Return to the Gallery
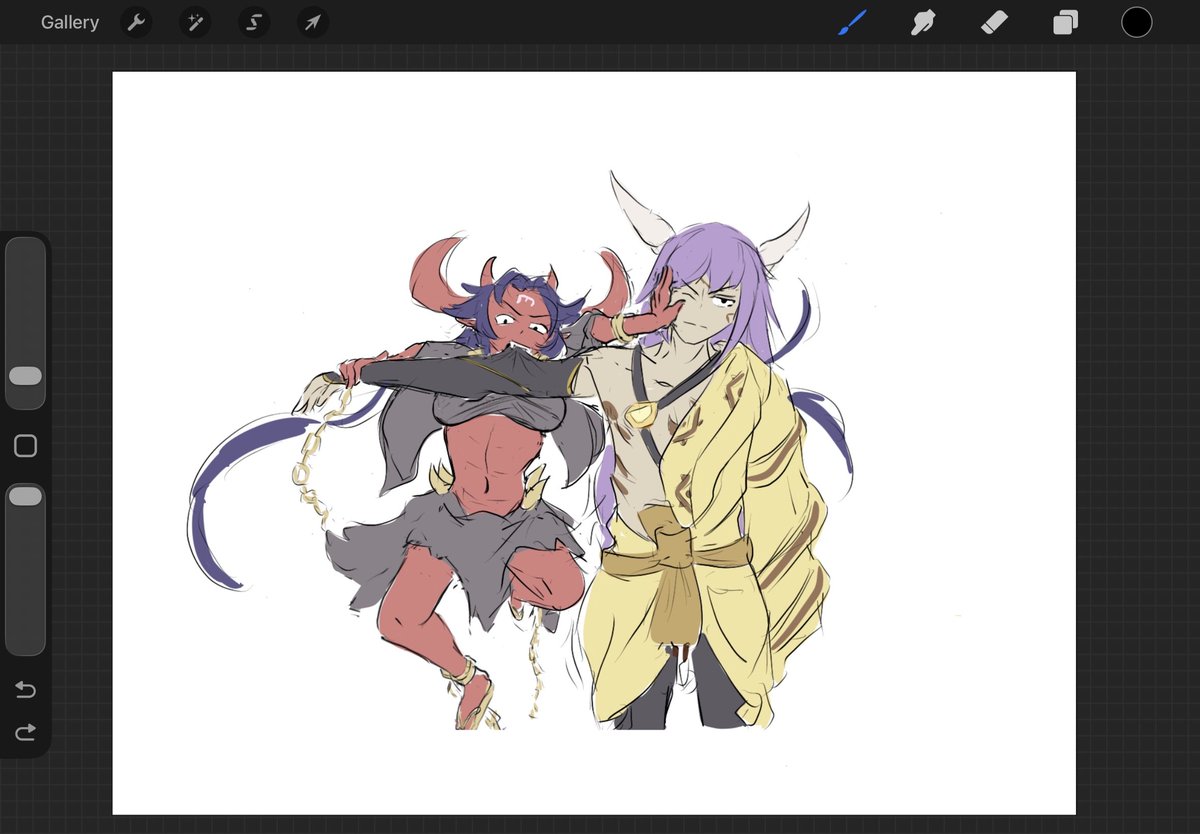This screenshot has height=834, width=1200. point(70,22)
